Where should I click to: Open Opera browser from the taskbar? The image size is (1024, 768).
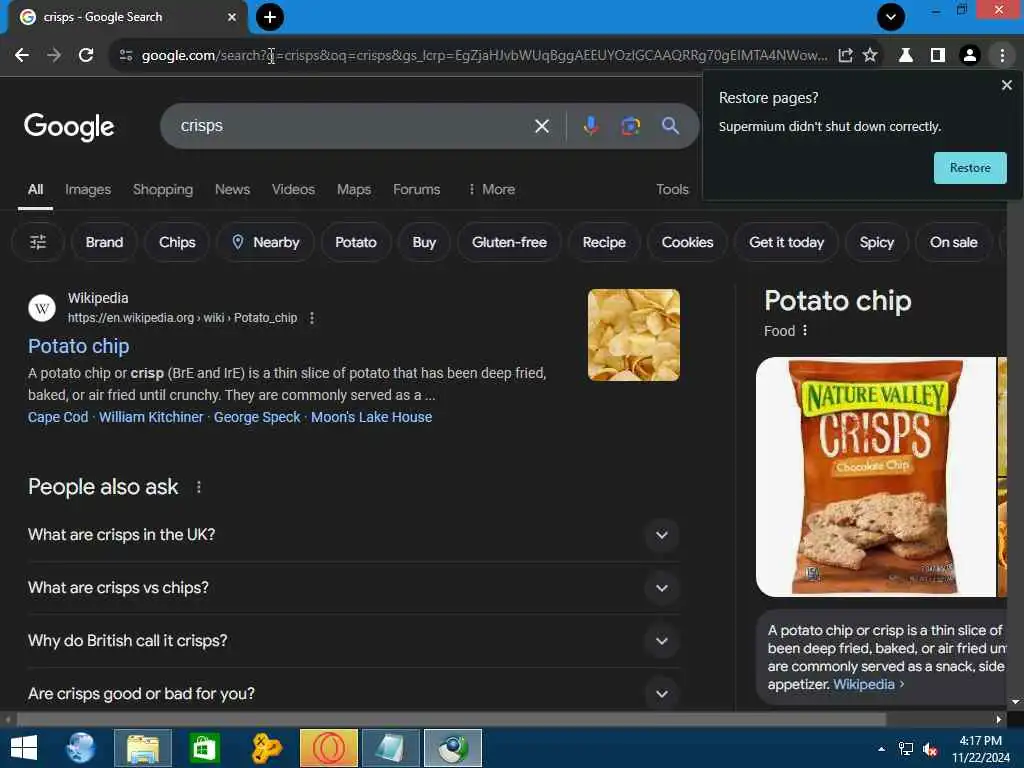[328, 748]
